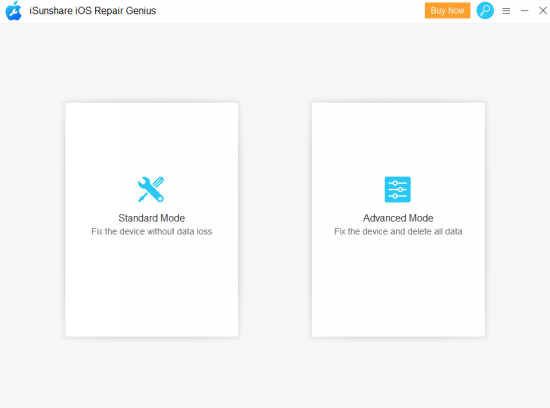Click the iSunshare apple logo icon

(x=14, y=11)
